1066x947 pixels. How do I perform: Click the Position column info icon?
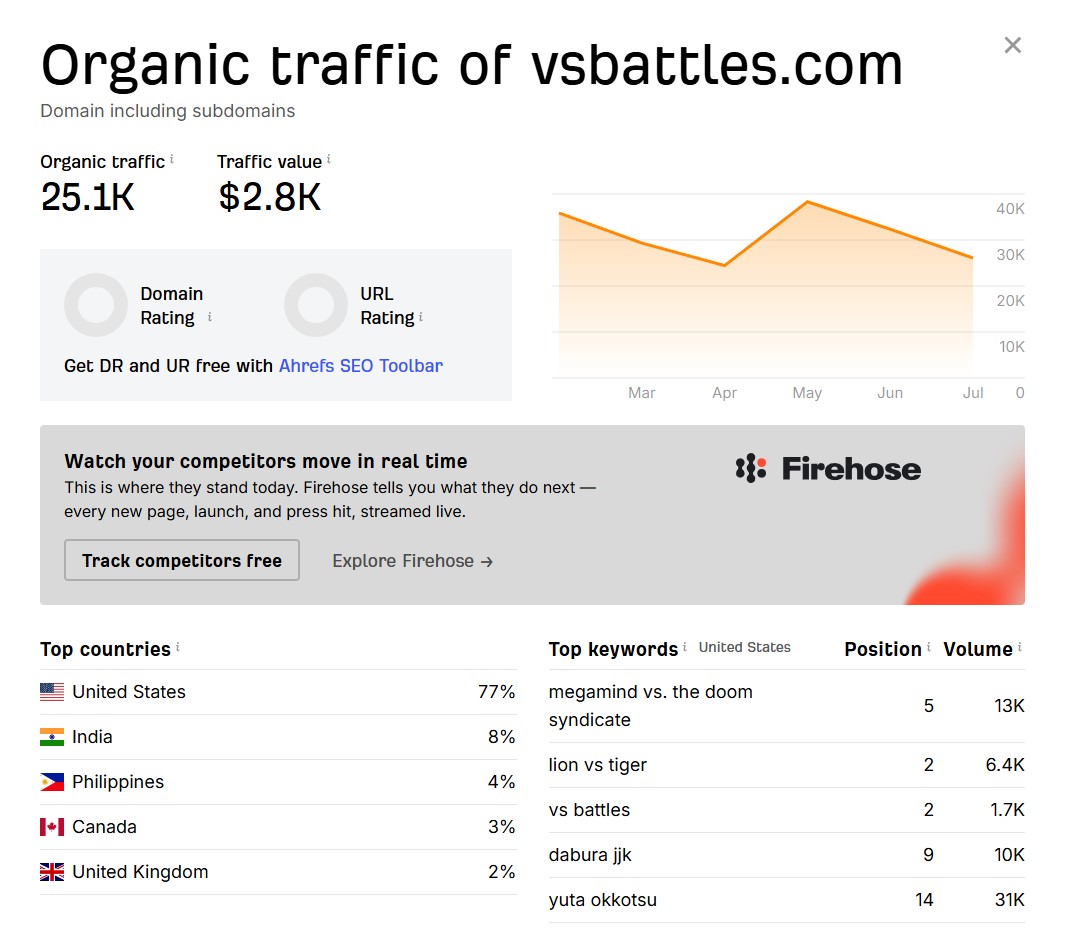tap(929, 647)
